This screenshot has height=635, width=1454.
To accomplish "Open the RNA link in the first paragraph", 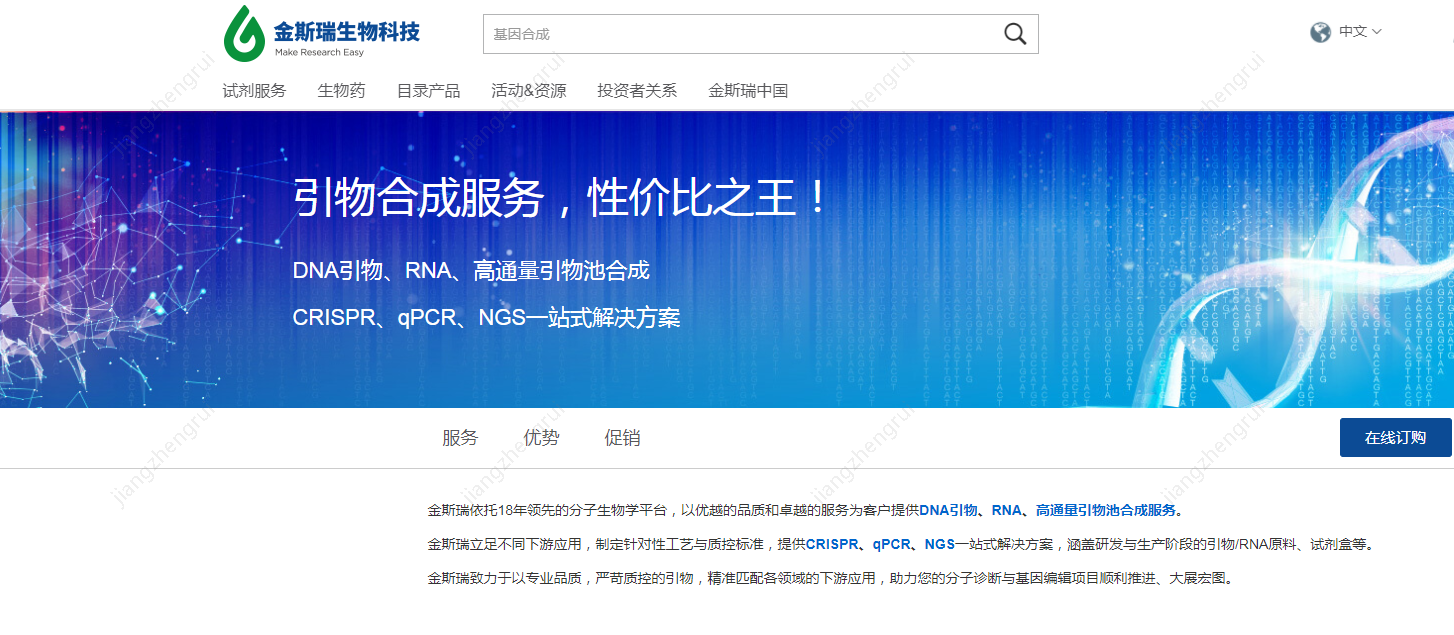I will (x=1006, y=510).
